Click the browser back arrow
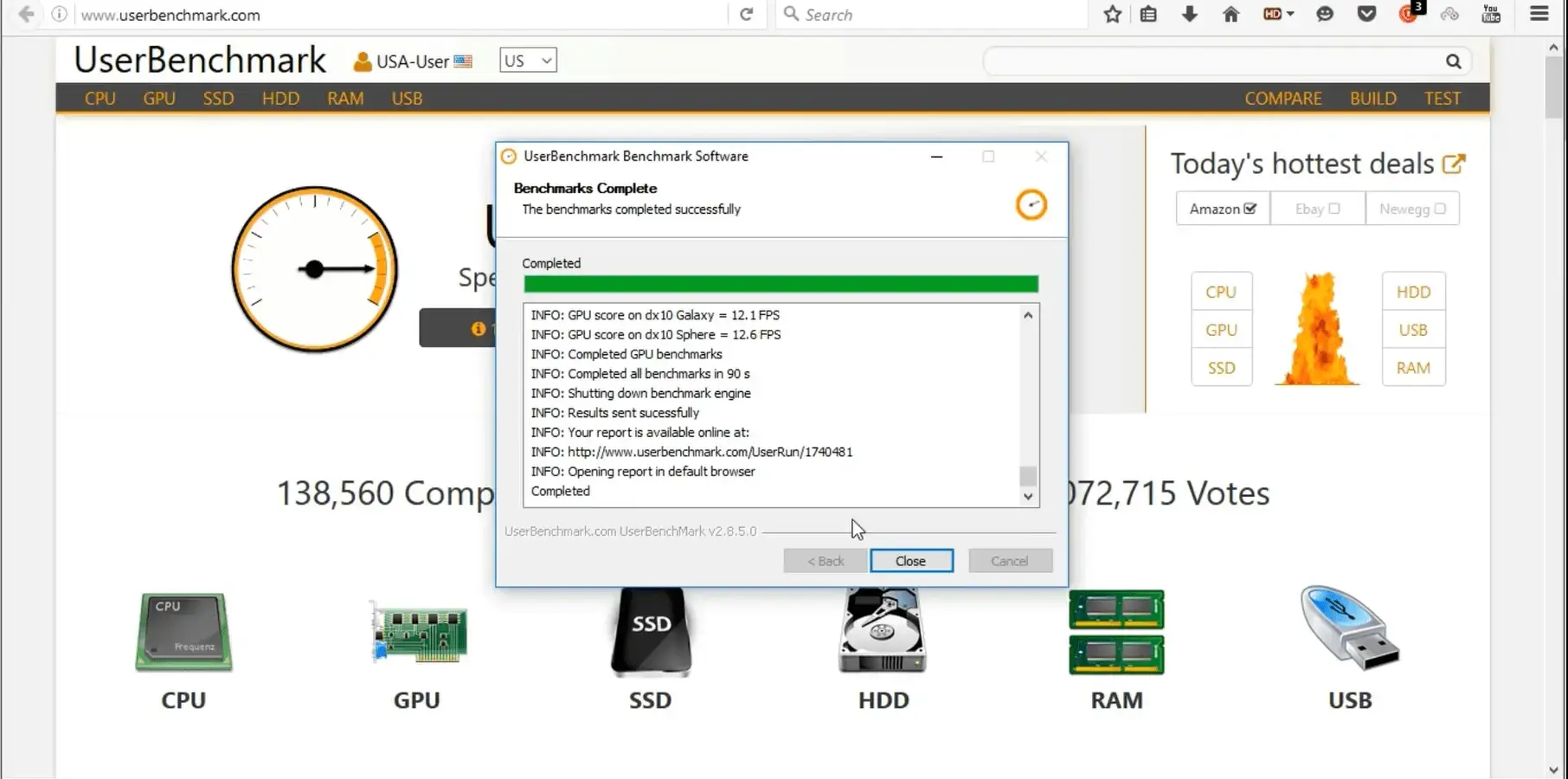Screen dimensions: 1568x779 click(x=27, y=14)
